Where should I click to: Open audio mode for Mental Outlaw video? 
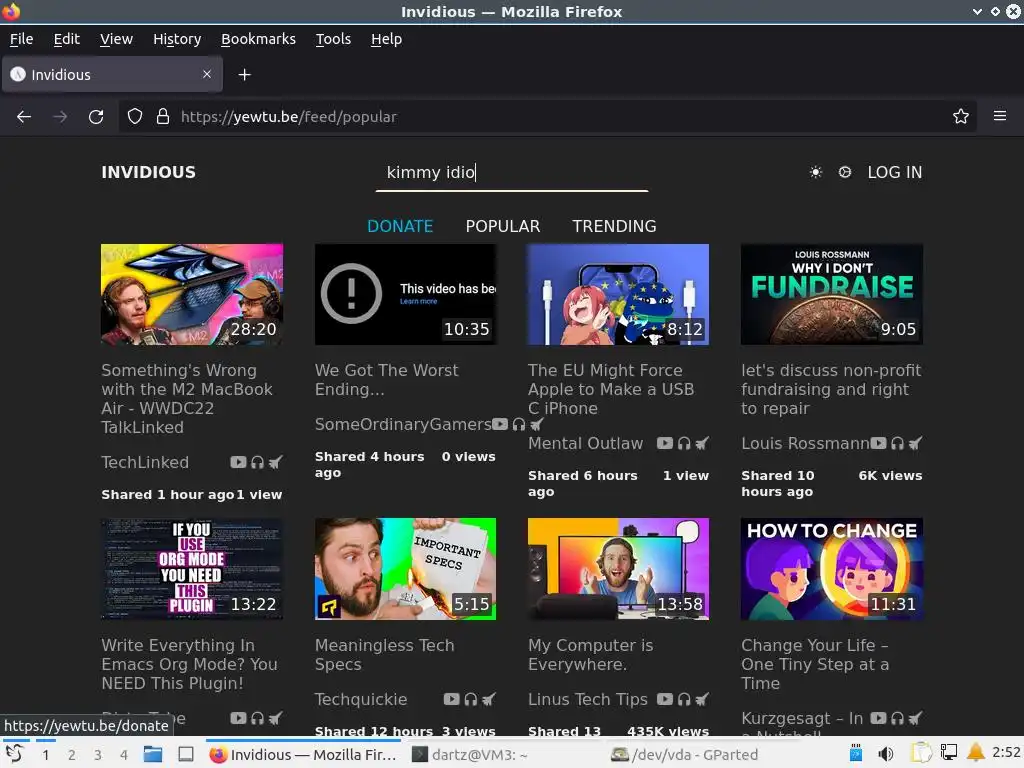click(684, 443)
